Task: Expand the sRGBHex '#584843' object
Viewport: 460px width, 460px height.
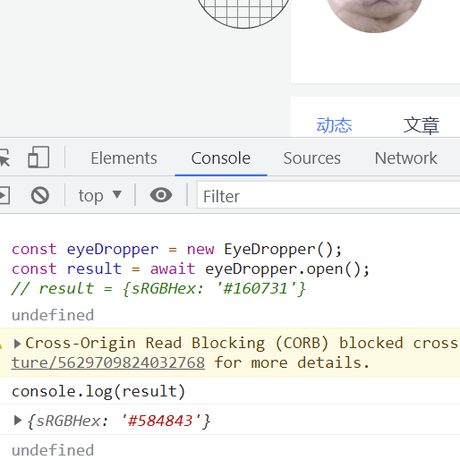Action: pos(17,420)
